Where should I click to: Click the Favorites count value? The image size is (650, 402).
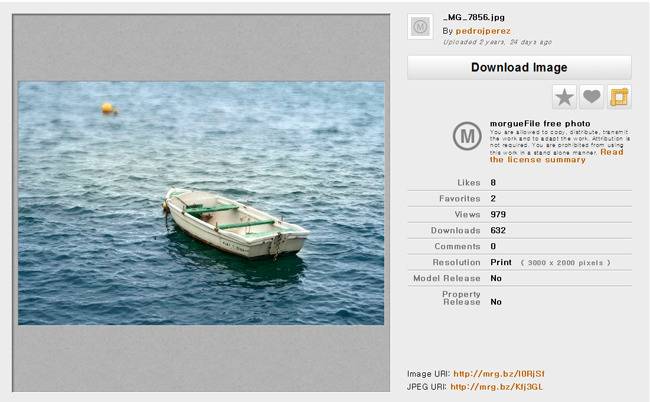point(493,198)
